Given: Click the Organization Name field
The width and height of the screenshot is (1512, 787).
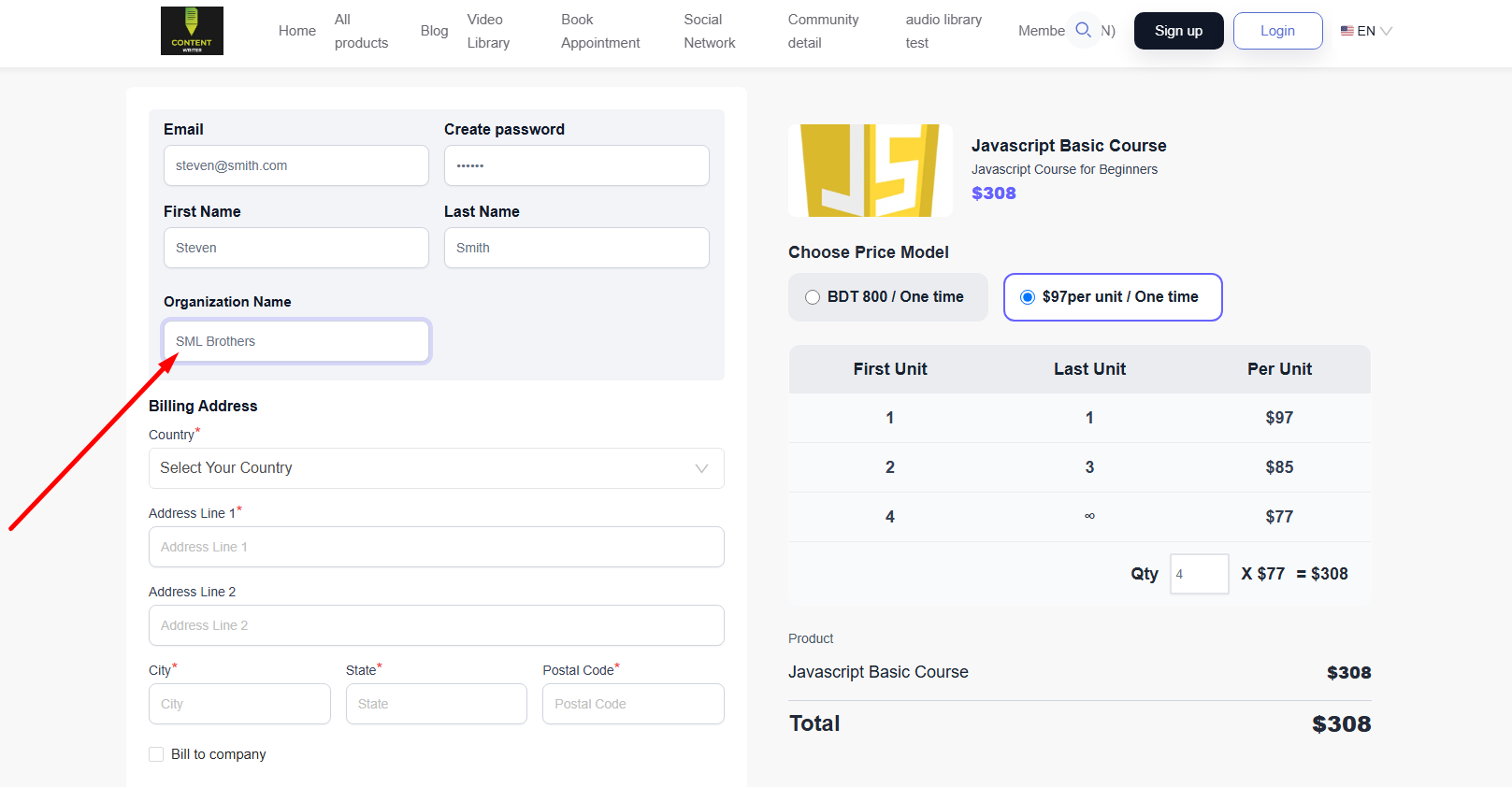Looking at the screenshot, I should pyautogui.click(x=296, y=341).
